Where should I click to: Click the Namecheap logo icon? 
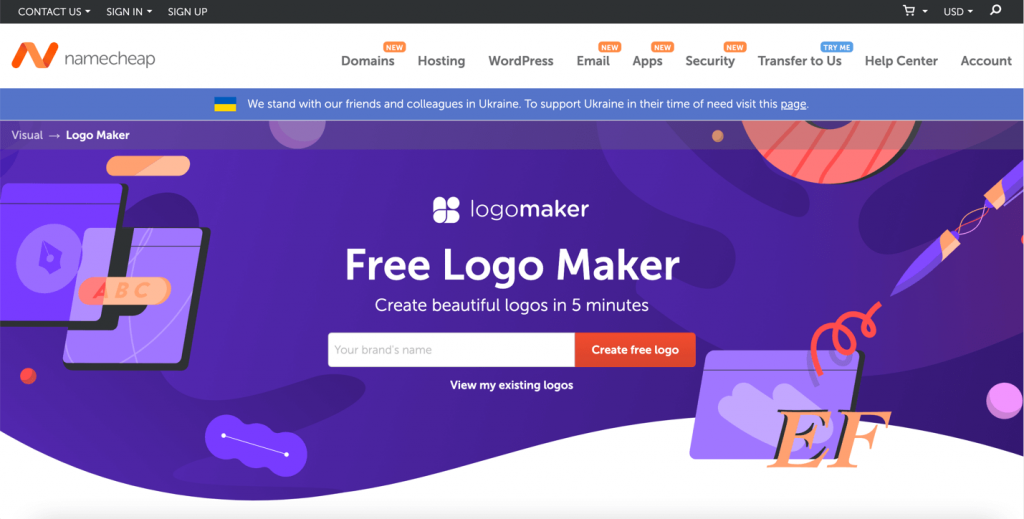click(x=35, y=55)
